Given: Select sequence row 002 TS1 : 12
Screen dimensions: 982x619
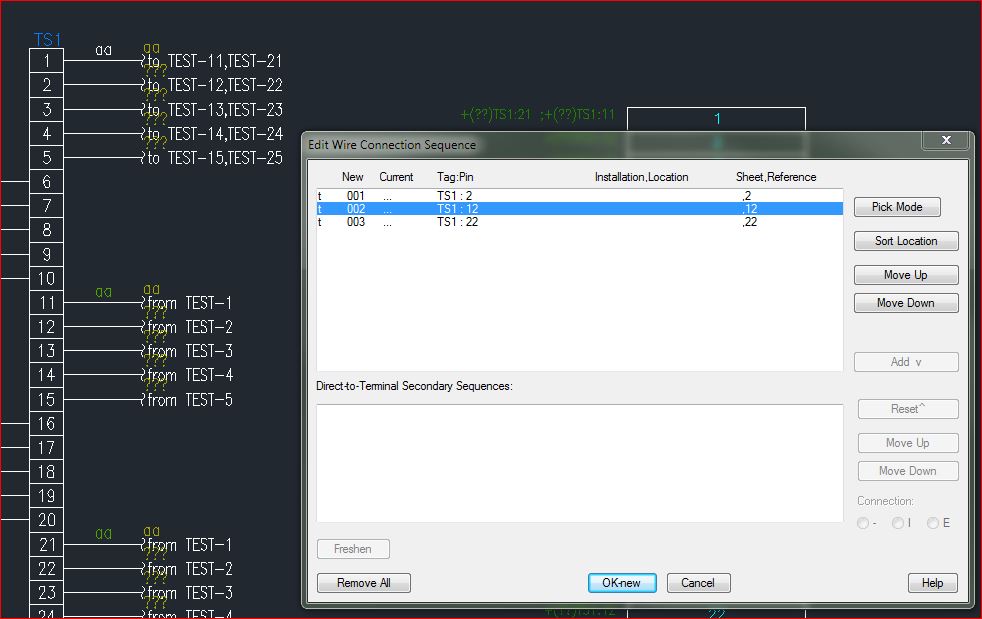Looking at the screenshot, I should [579, 209].
